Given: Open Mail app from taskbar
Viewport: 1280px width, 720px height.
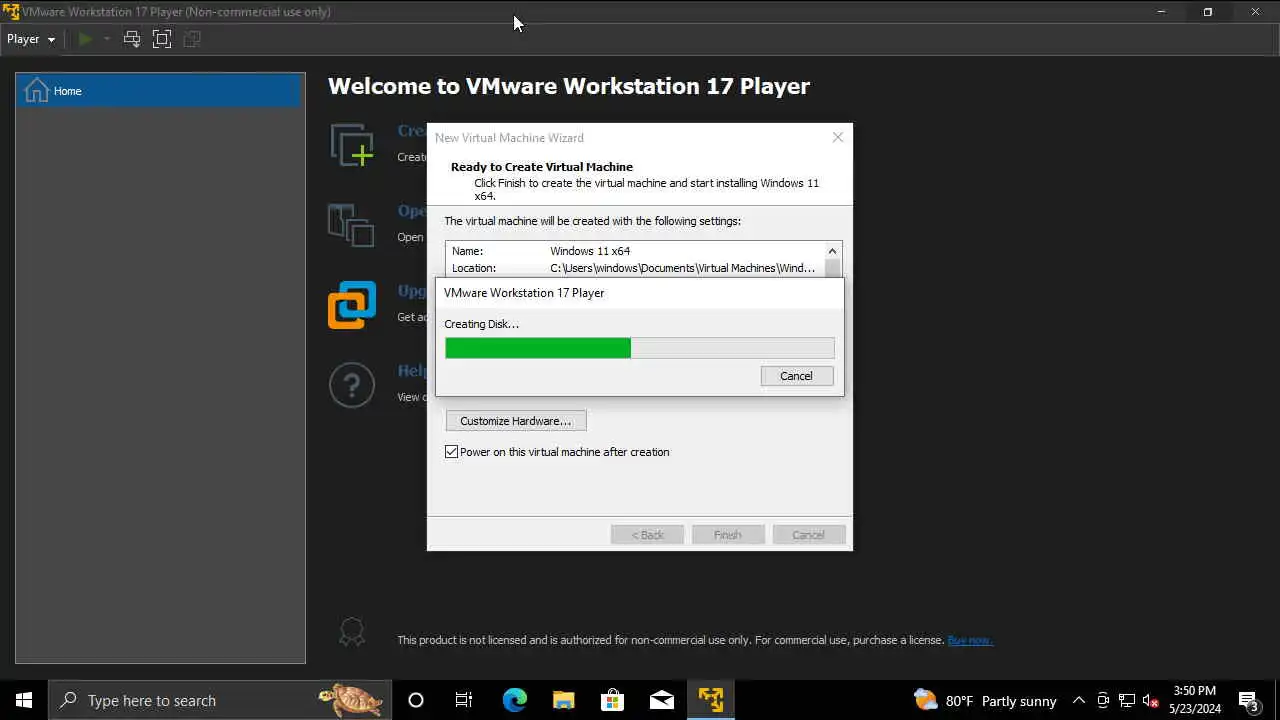Looking at the screenshot, I should point(661,700).
